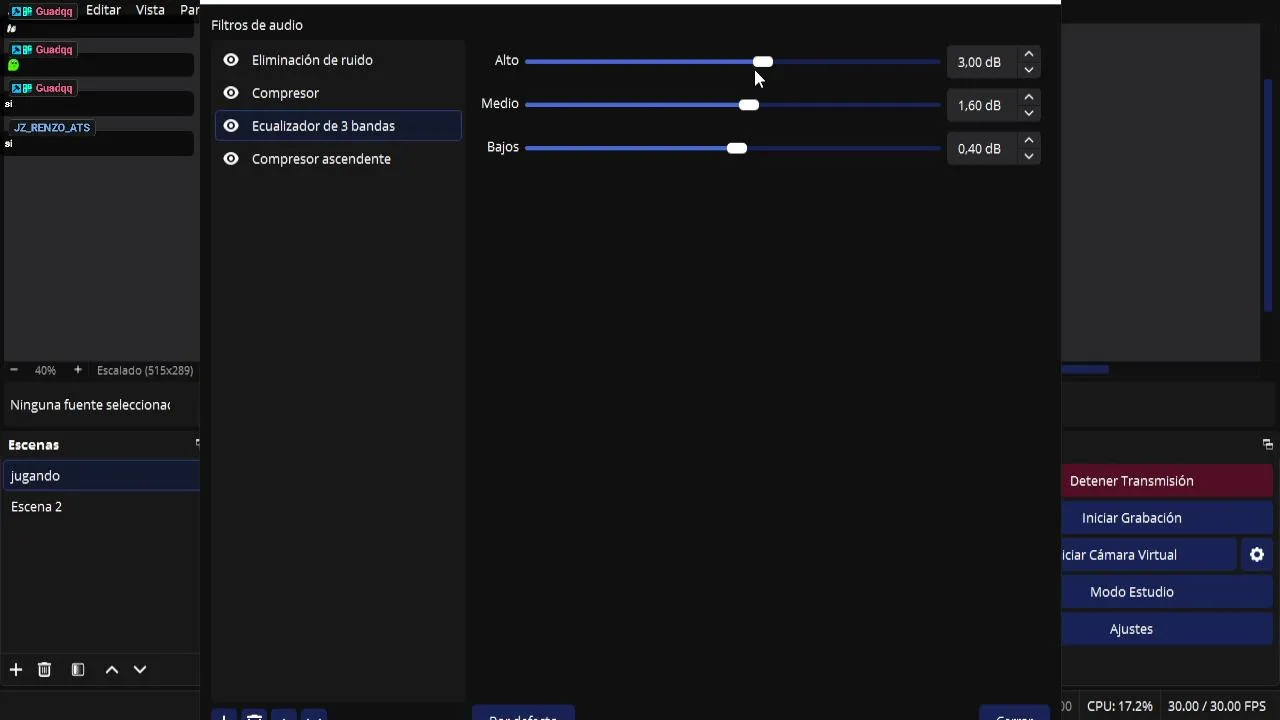Click the Escenas panel header

click(34, 445)
